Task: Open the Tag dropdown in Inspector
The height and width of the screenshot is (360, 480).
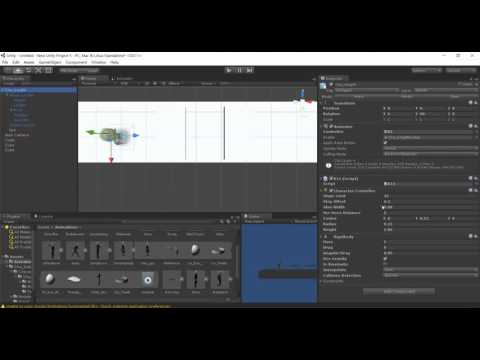Action: (x=367, y=90)
